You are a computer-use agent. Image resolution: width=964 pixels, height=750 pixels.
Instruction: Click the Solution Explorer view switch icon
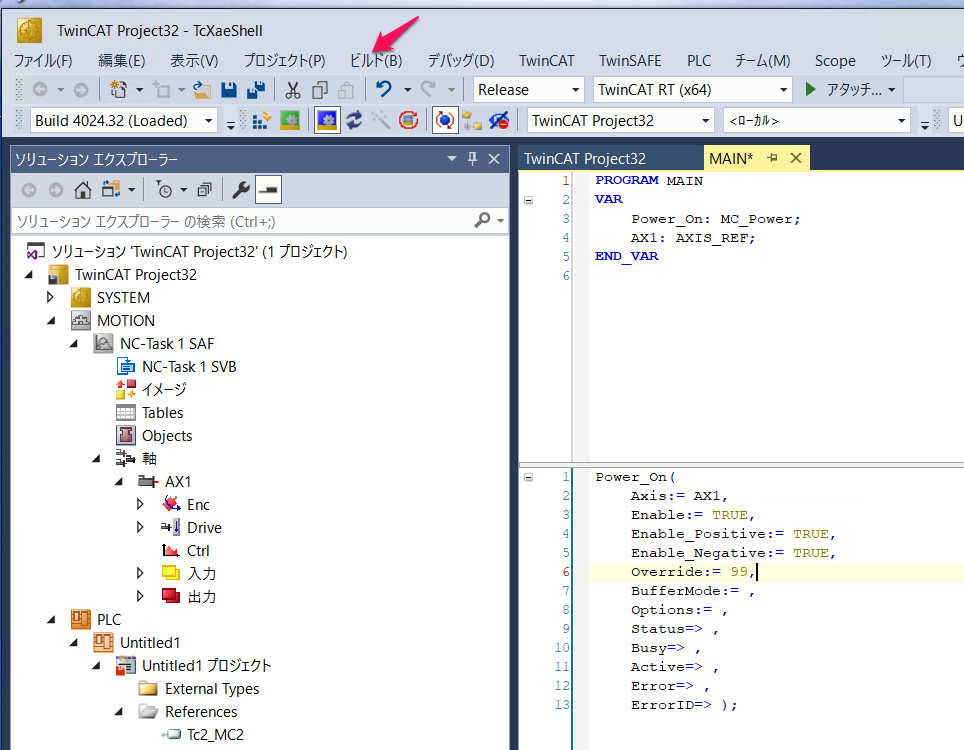click(111, 190)
